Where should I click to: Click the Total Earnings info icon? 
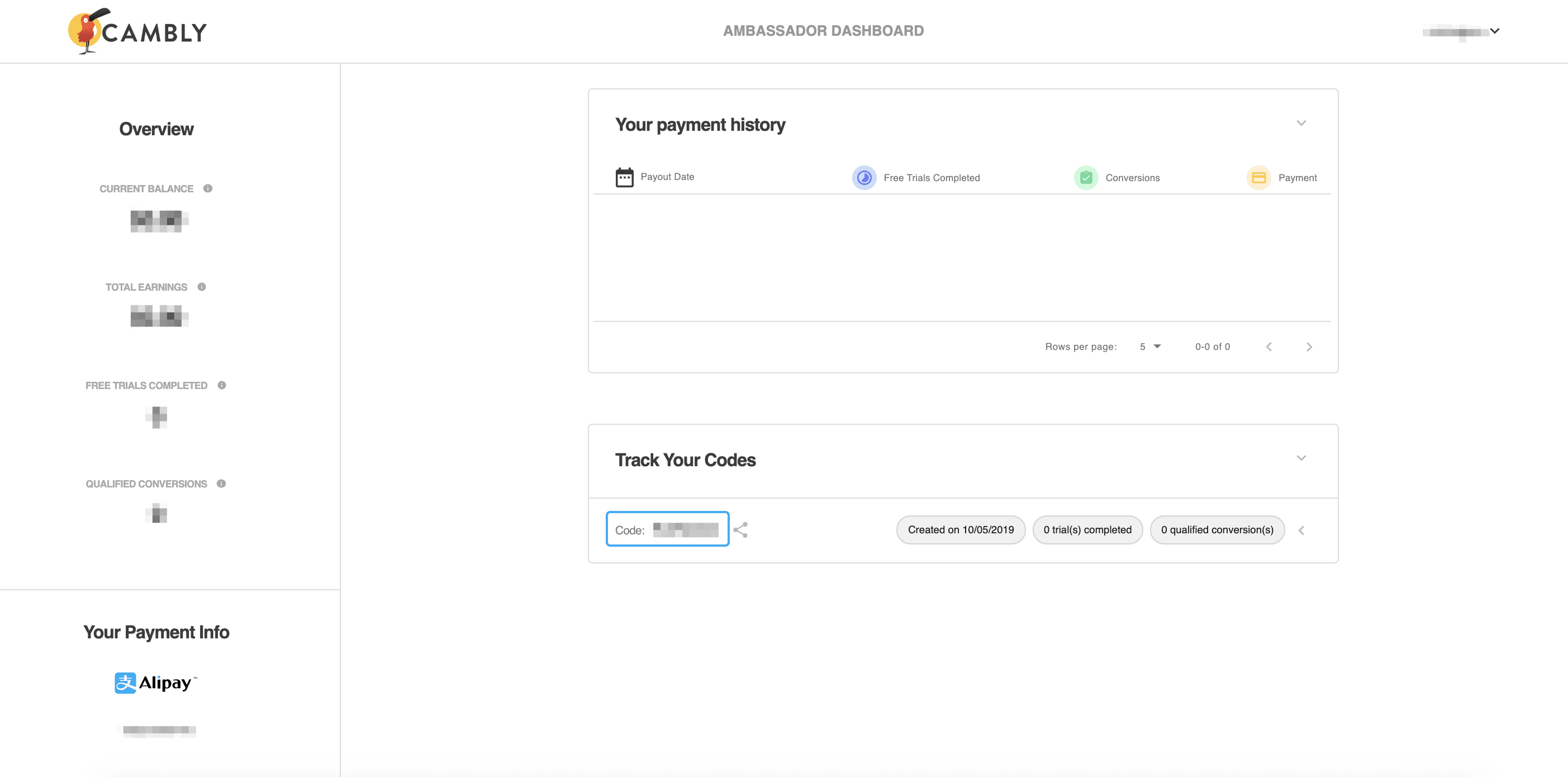tap(202, 287)
